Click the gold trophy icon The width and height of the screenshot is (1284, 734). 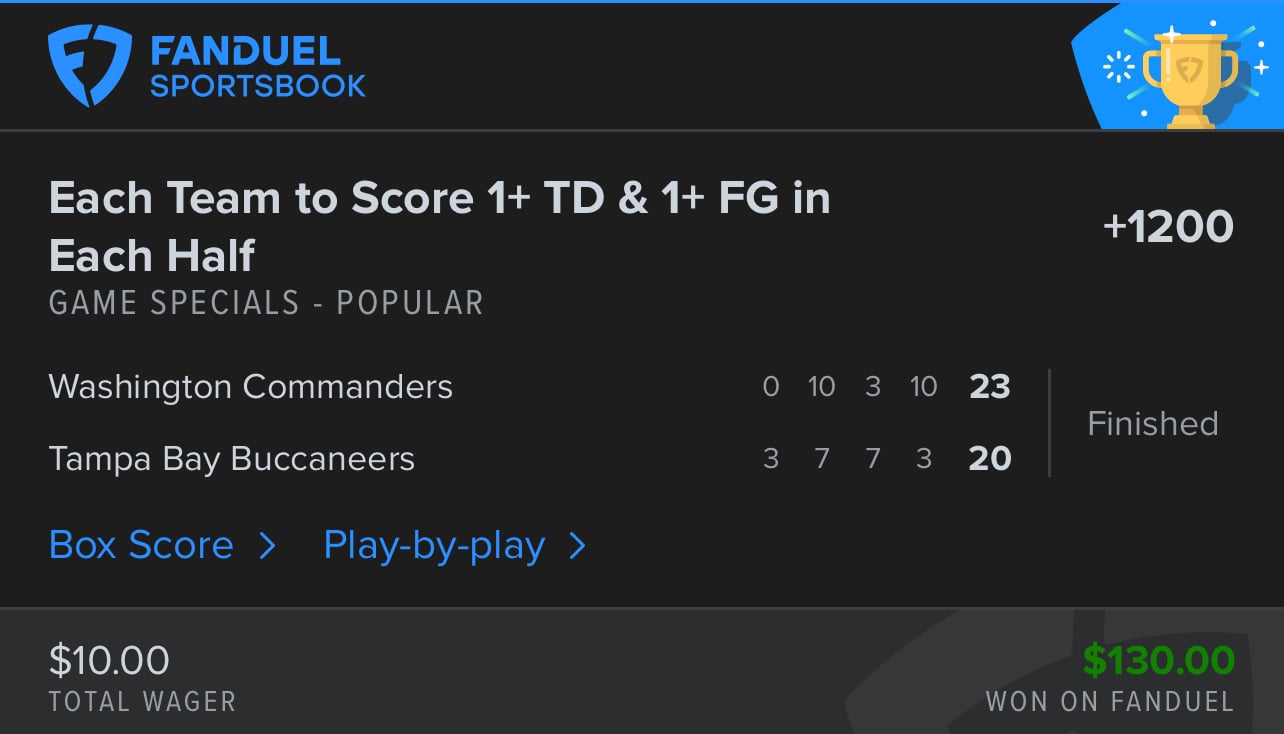point(1189,79)
